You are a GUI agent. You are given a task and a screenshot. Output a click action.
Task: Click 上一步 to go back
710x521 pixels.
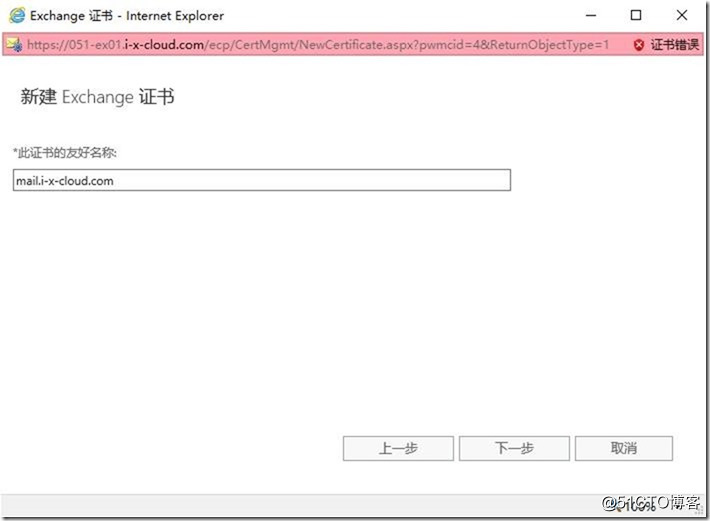[x=398, y=448]
